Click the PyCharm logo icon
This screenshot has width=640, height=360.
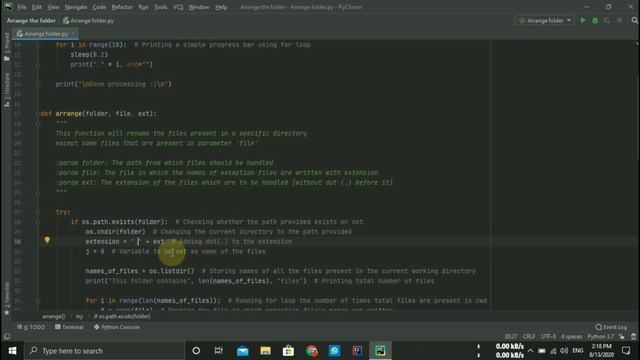pyautogui.click(x=8, y=7)
